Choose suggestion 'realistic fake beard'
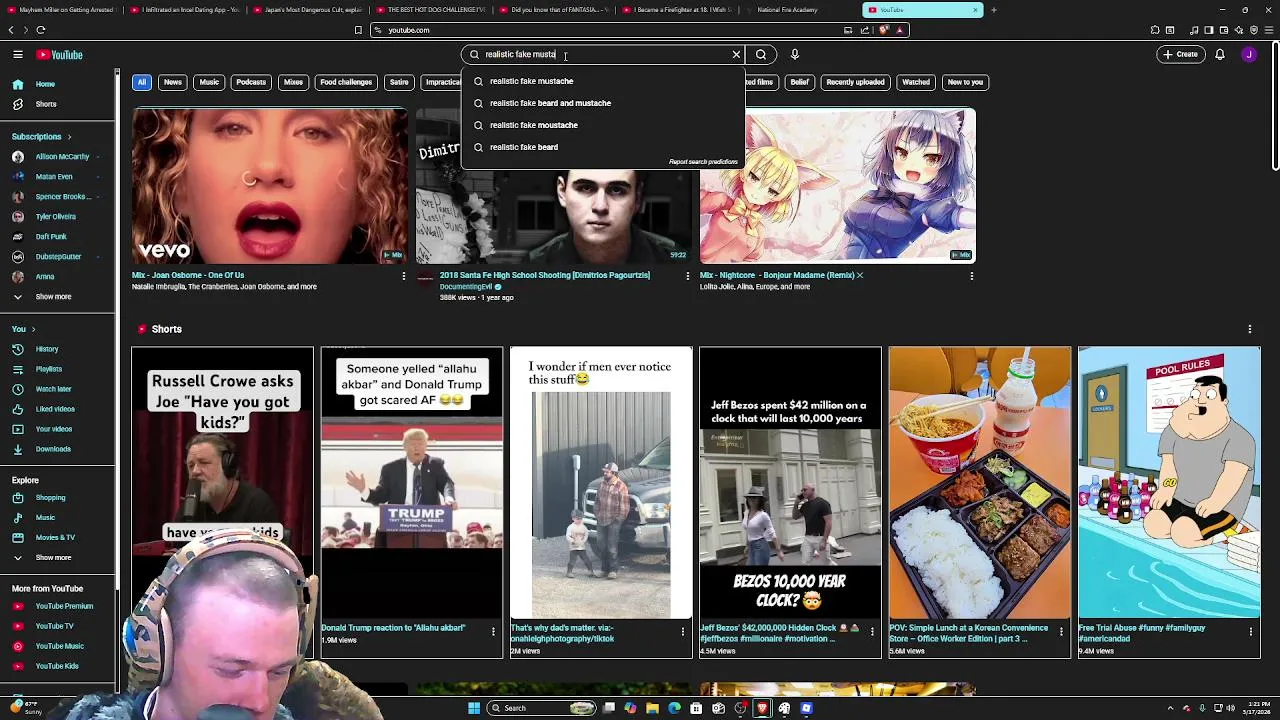The image size is (1280, 720). (603, 147)
